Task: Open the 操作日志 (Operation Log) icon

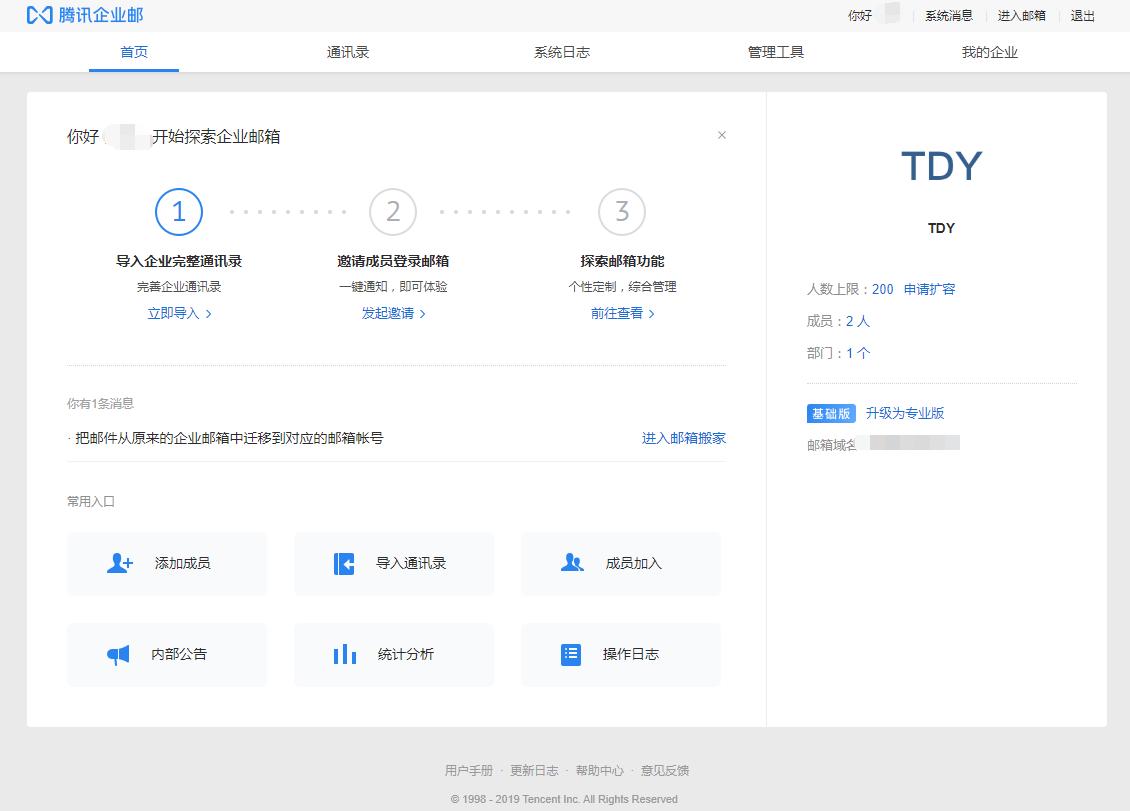Action: tap(571, 654)
